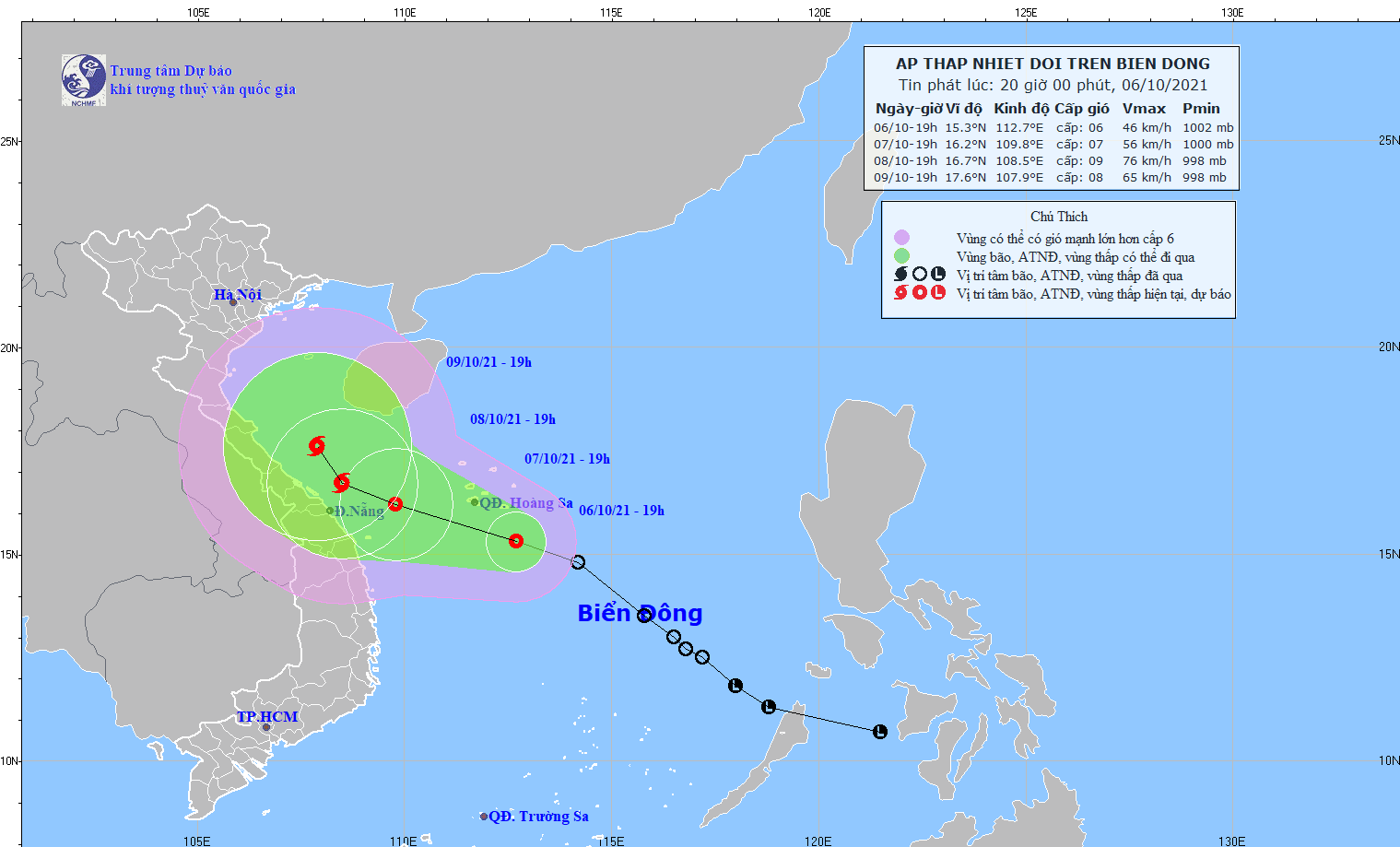Click the typhoon symbol forecast for 09/10/21 - 19h
This screenshot has height=847, width=1400.
317,446
